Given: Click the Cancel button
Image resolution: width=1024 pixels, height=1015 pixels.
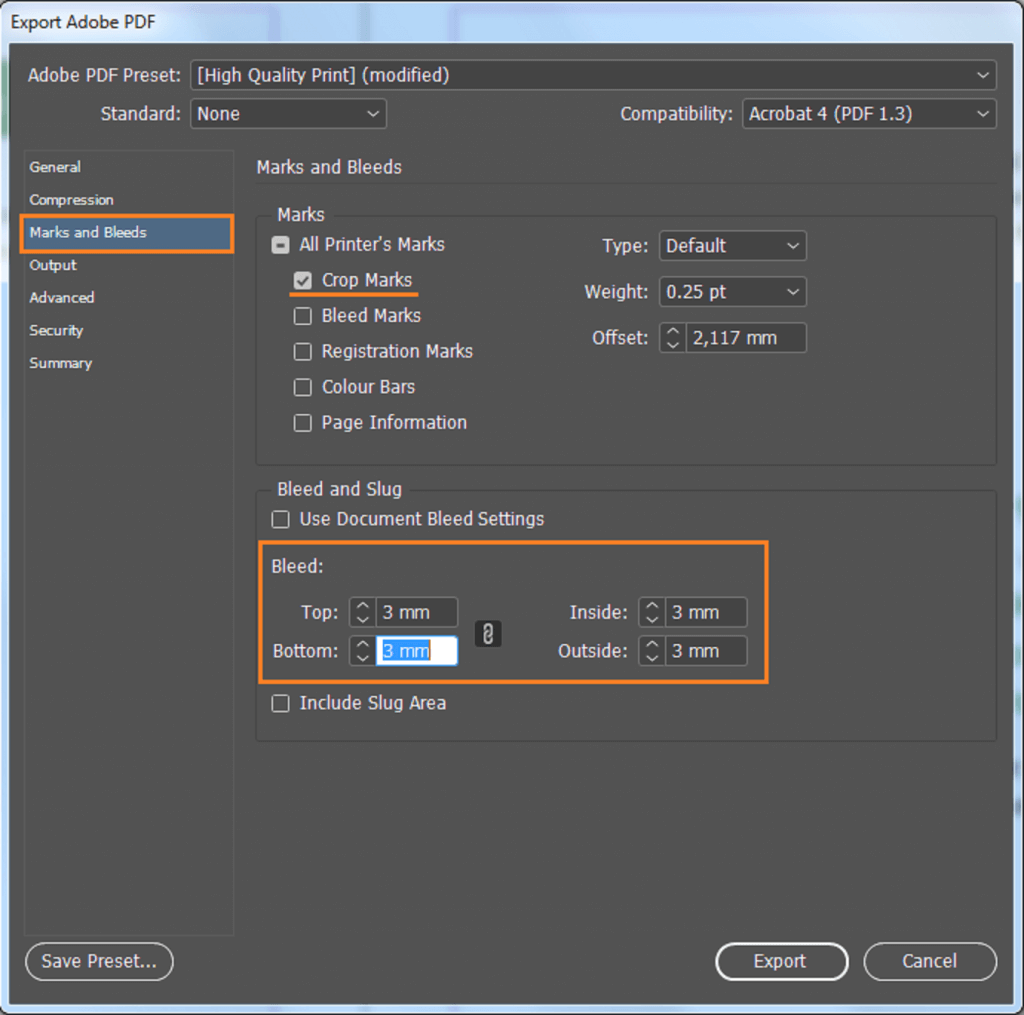Looking at the screenshot, I should coord(929,961).
